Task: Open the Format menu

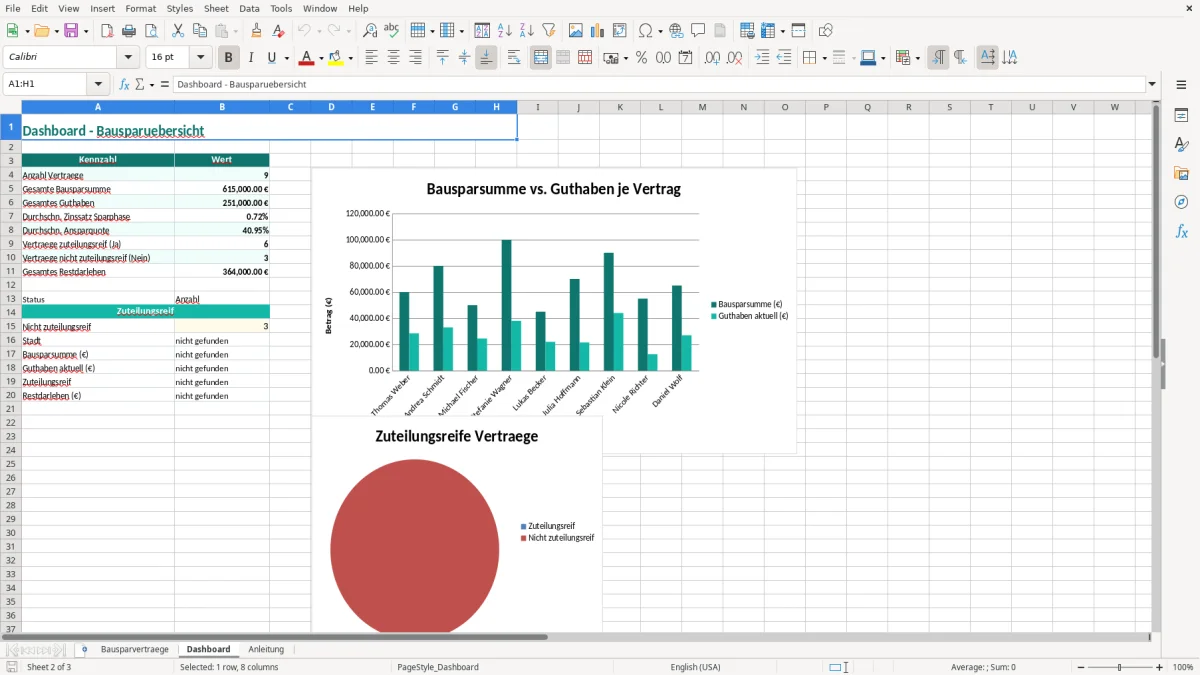Action: pyautogui.click(x=141, y=8)
